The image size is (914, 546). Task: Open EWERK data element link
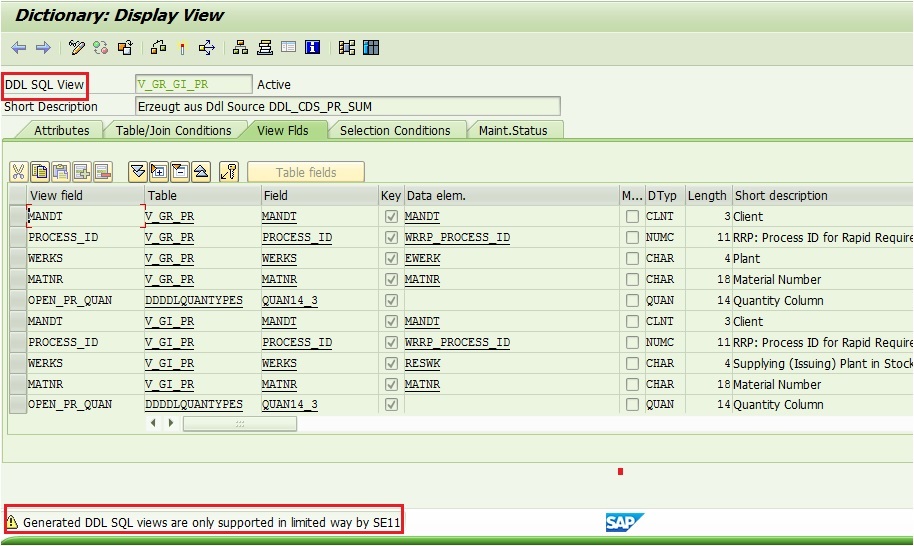423,258
